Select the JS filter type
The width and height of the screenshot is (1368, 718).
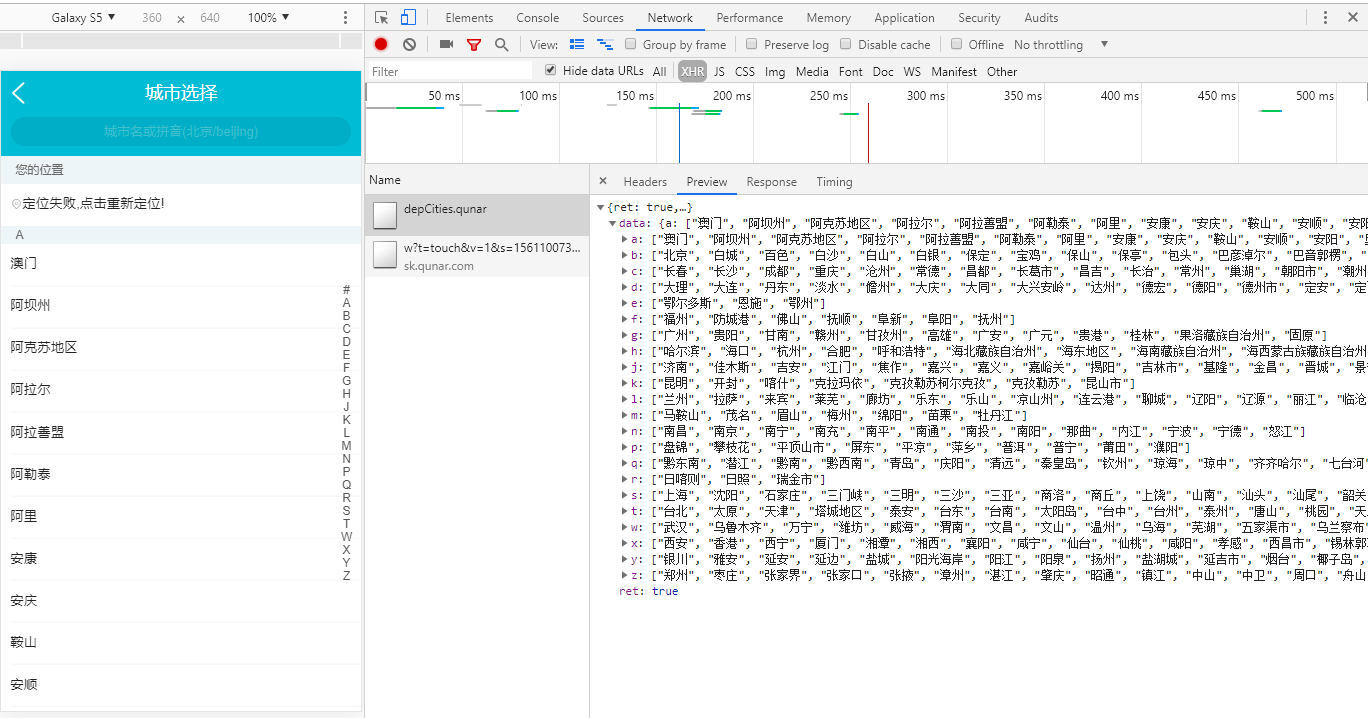pos(719,71)
